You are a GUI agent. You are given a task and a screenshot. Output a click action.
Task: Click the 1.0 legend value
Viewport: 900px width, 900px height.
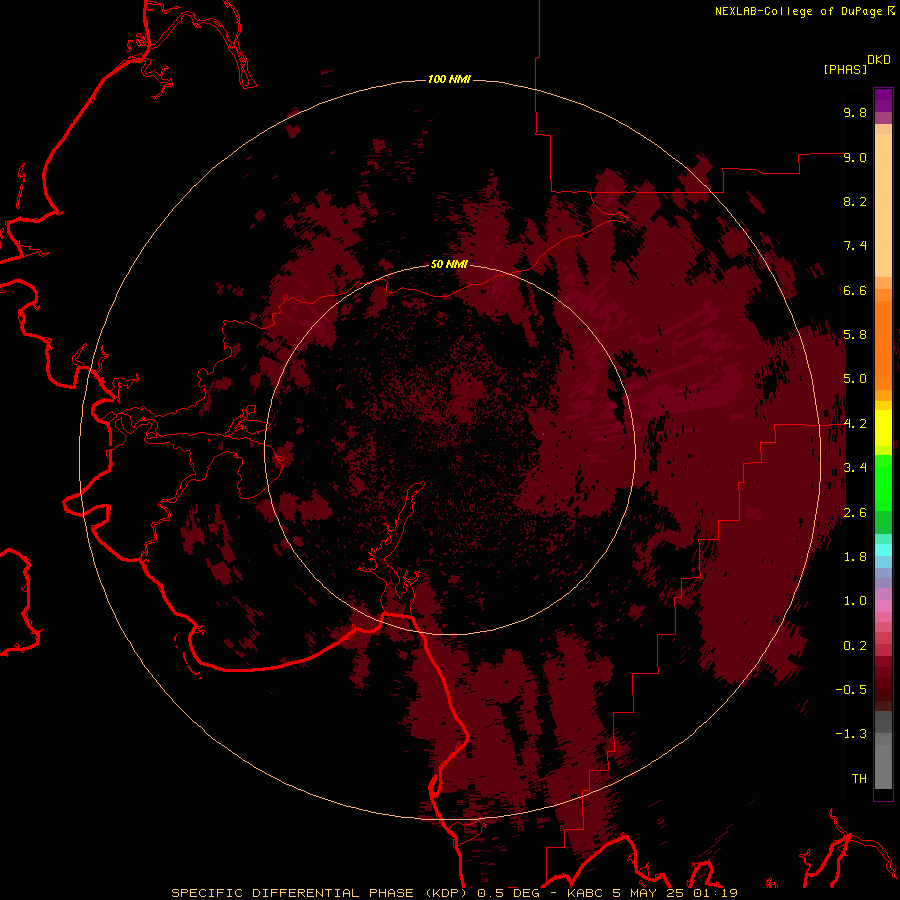[x=855, y=601]
